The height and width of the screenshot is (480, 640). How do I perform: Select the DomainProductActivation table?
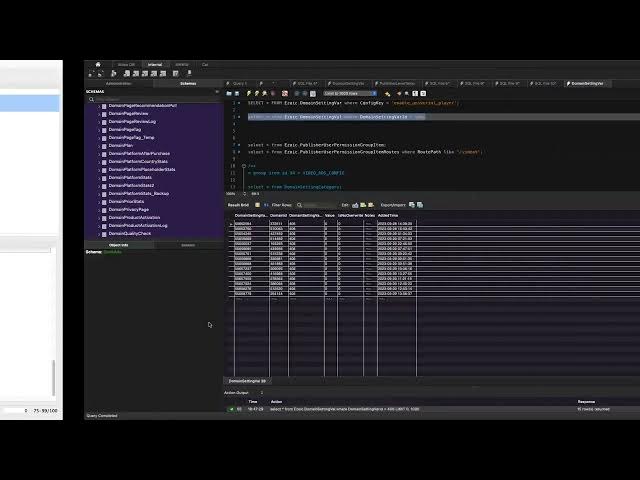coord(134,218)
